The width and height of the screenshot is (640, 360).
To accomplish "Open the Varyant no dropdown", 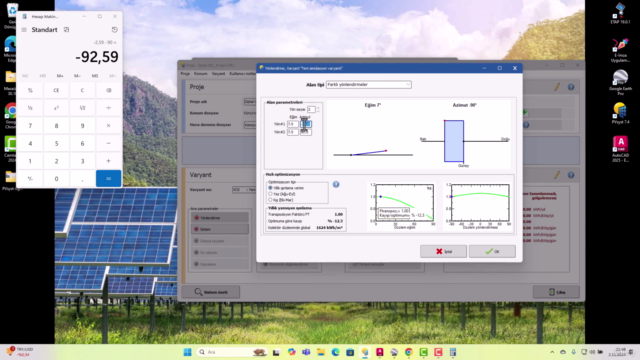I will tap(244, 190).
